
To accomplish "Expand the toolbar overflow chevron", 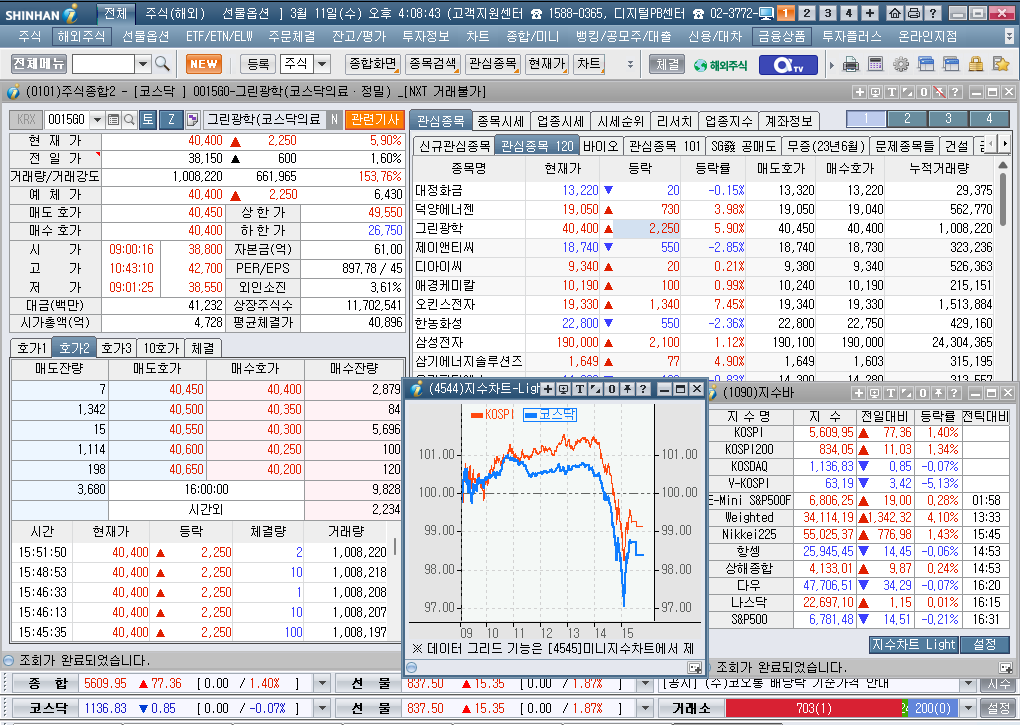I will (630, 64).
